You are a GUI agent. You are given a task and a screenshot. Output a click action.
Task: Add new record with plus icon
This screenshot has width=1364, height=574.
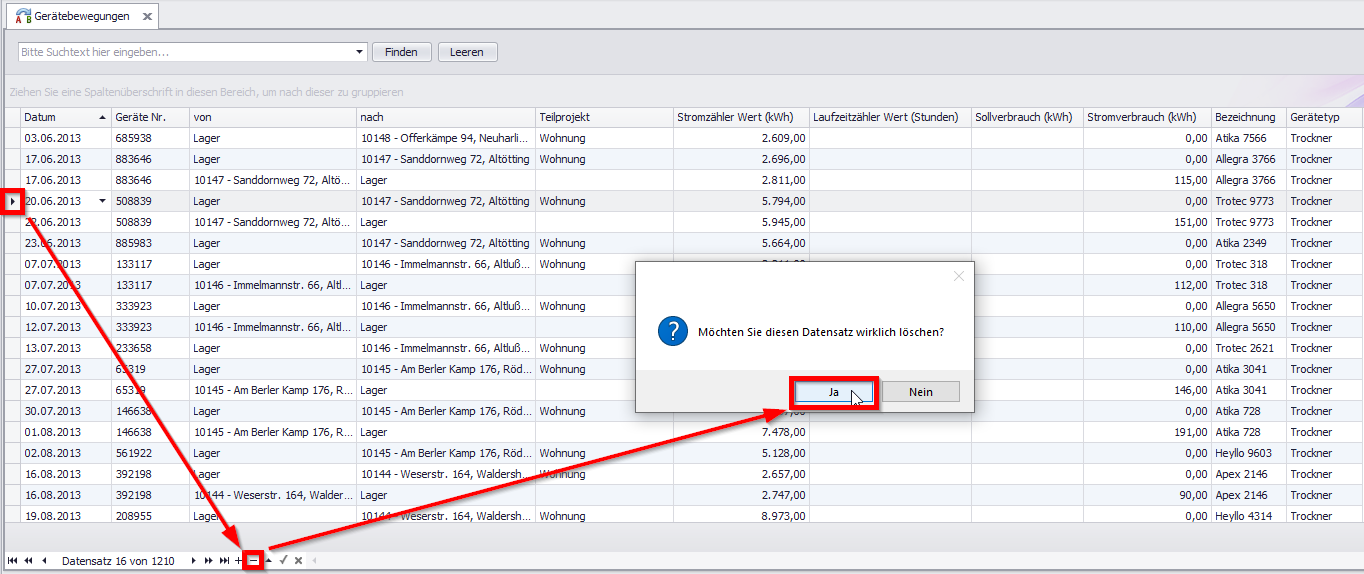click(x=239, y=561)
